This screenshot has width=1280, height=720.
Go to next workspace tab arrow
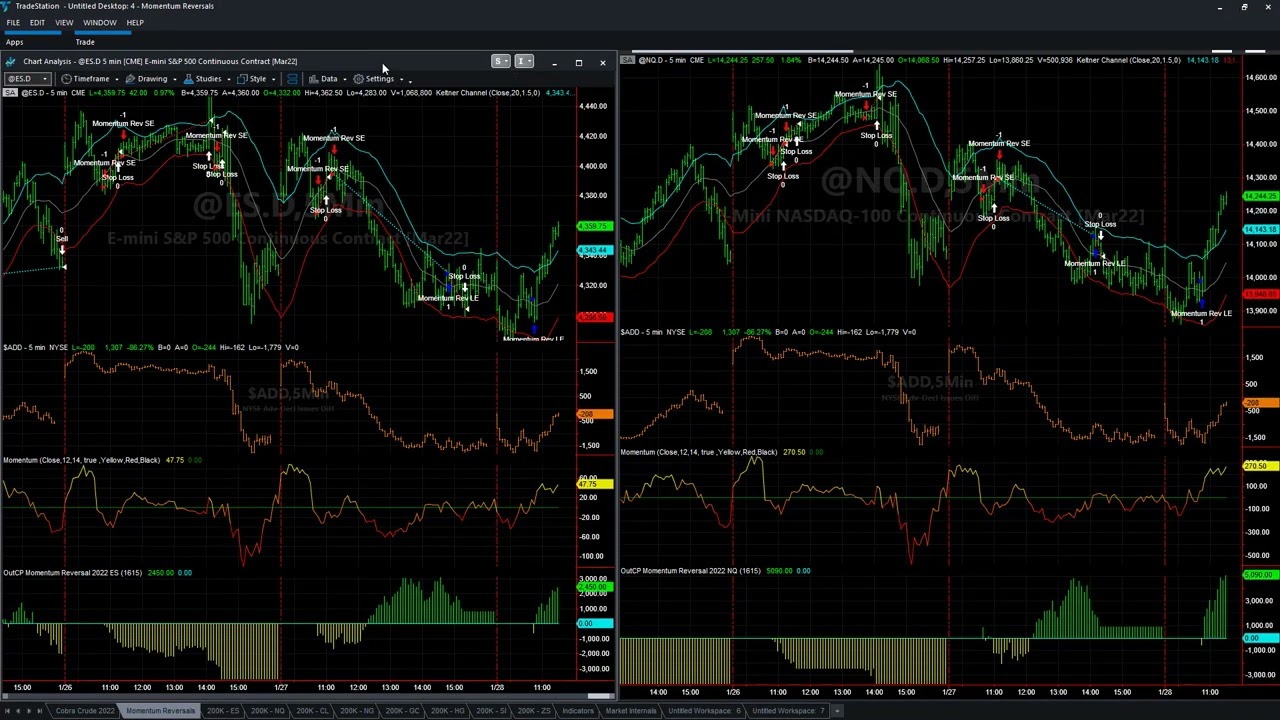(x=29, y=711)
